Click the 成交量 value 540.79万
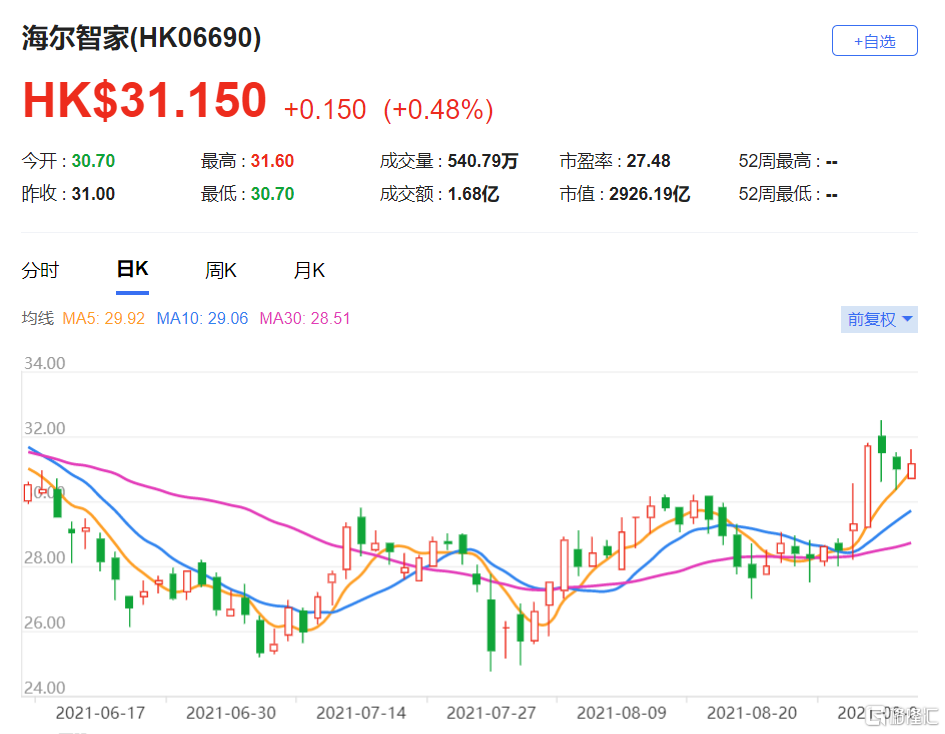Image resolution: width=945 pixels, height=734 pixels. pyautogui.click(x=483, y=161)
